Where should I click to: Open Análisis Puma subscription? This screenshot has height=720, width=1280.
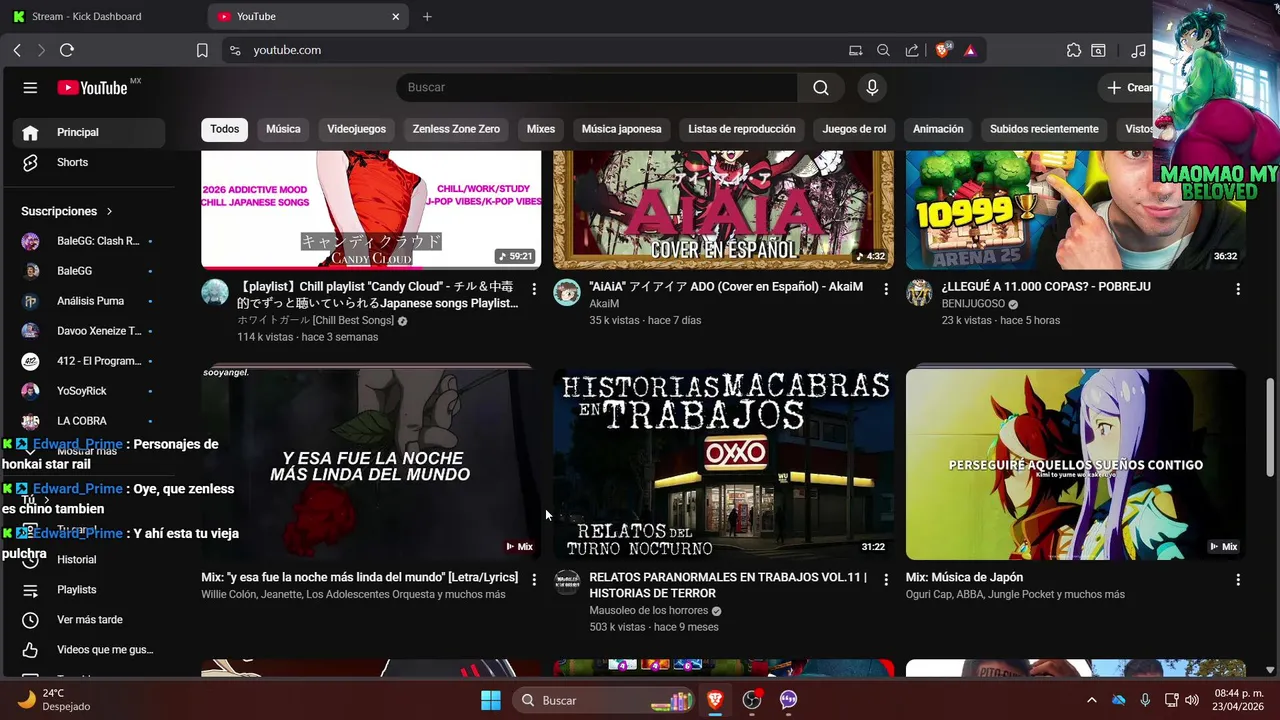coord(89,301)
